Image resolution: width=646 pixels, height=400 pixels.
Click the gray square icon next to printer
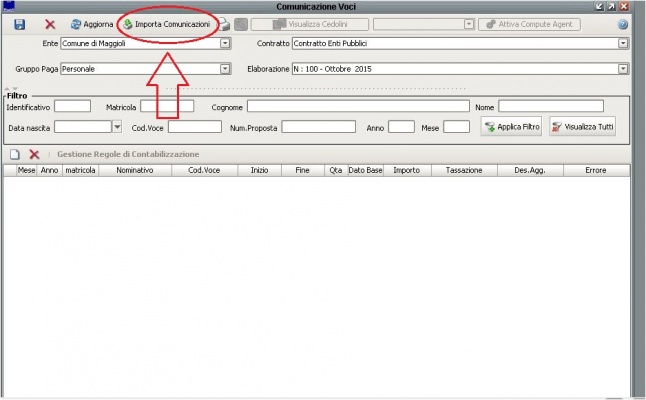[241, 24]
